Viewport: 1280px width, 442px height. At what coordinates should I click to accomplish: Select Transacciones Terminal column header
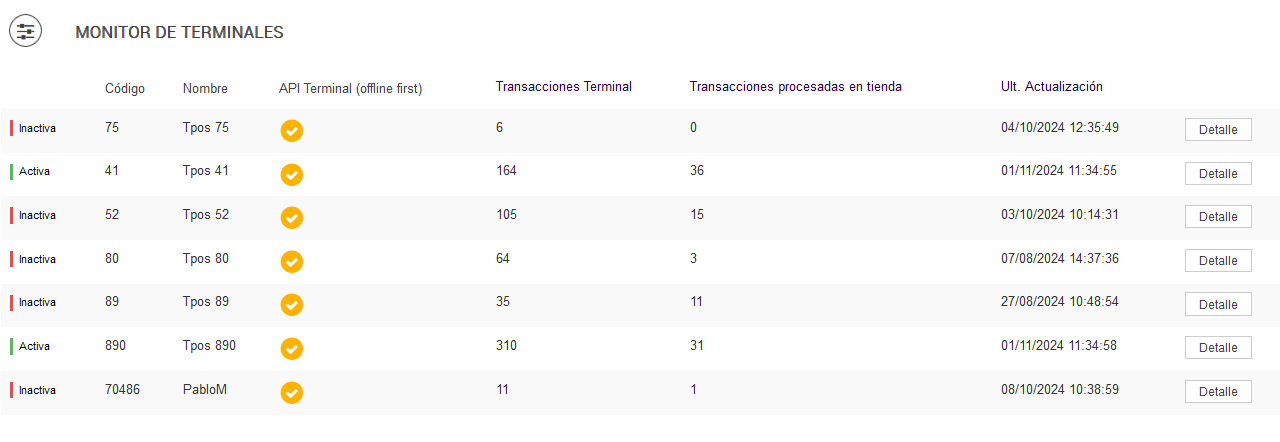coord(563,87)
